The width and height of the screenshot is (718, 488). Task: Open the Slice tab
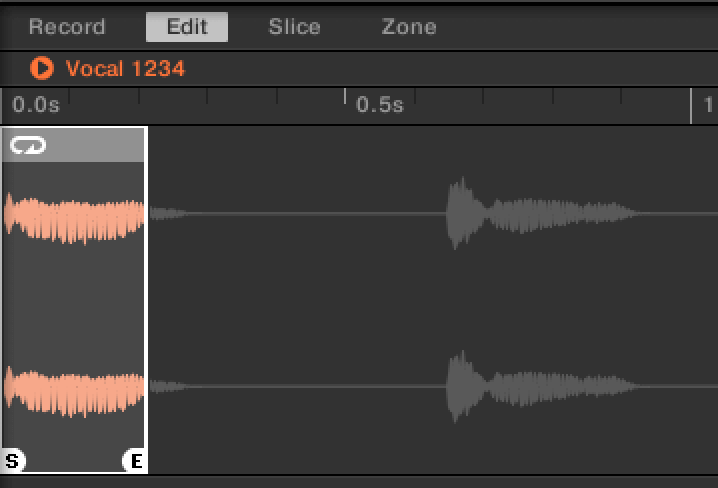coord(294,27)
